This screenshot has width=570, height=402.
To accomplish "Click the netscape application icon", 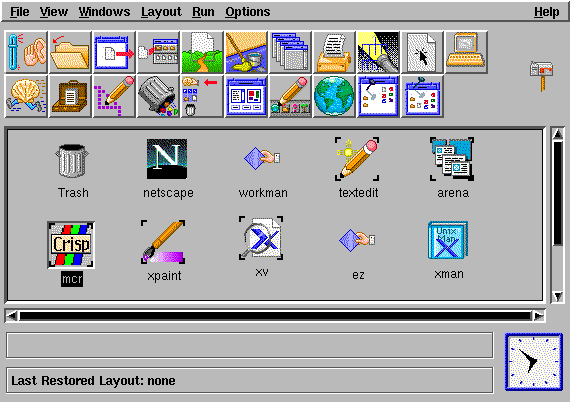I will 167,159.
